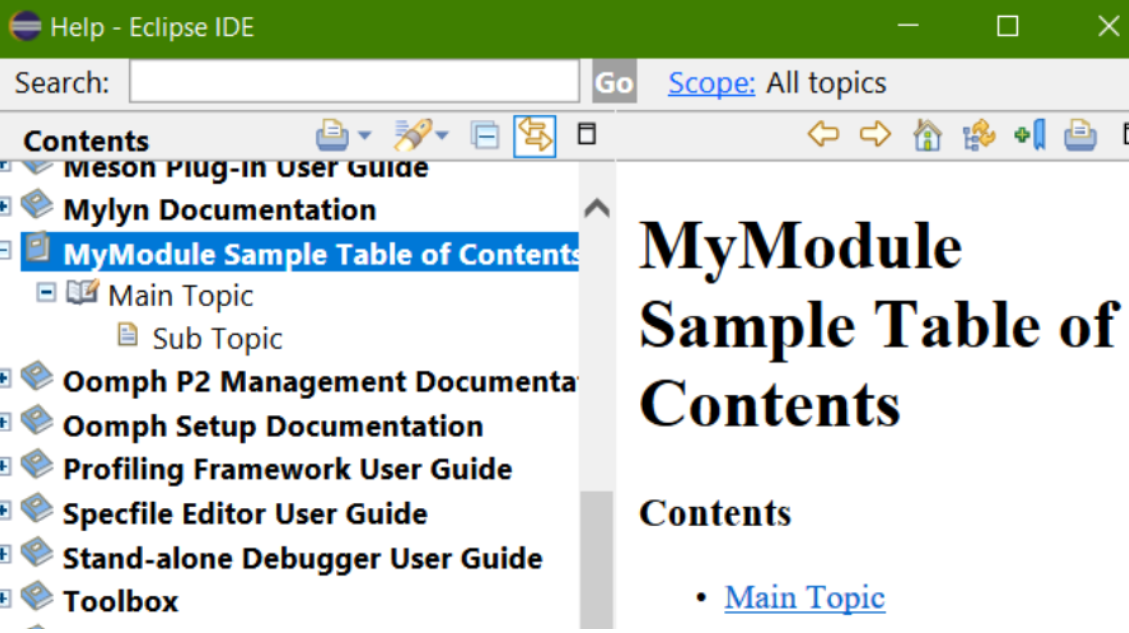The width and height of the screenshot is (1129, 633).
Task: Select Specfile Editor User Guide entry
Action: pyautogui.click(x=245, y=514)
